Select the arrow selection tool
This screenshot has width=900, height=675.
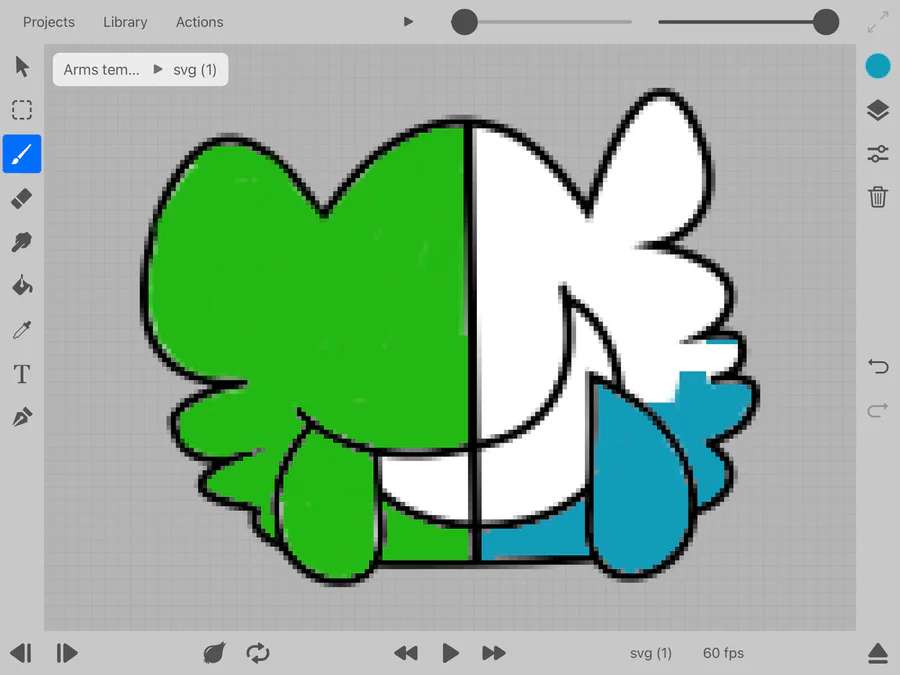[x=22, y=67]
